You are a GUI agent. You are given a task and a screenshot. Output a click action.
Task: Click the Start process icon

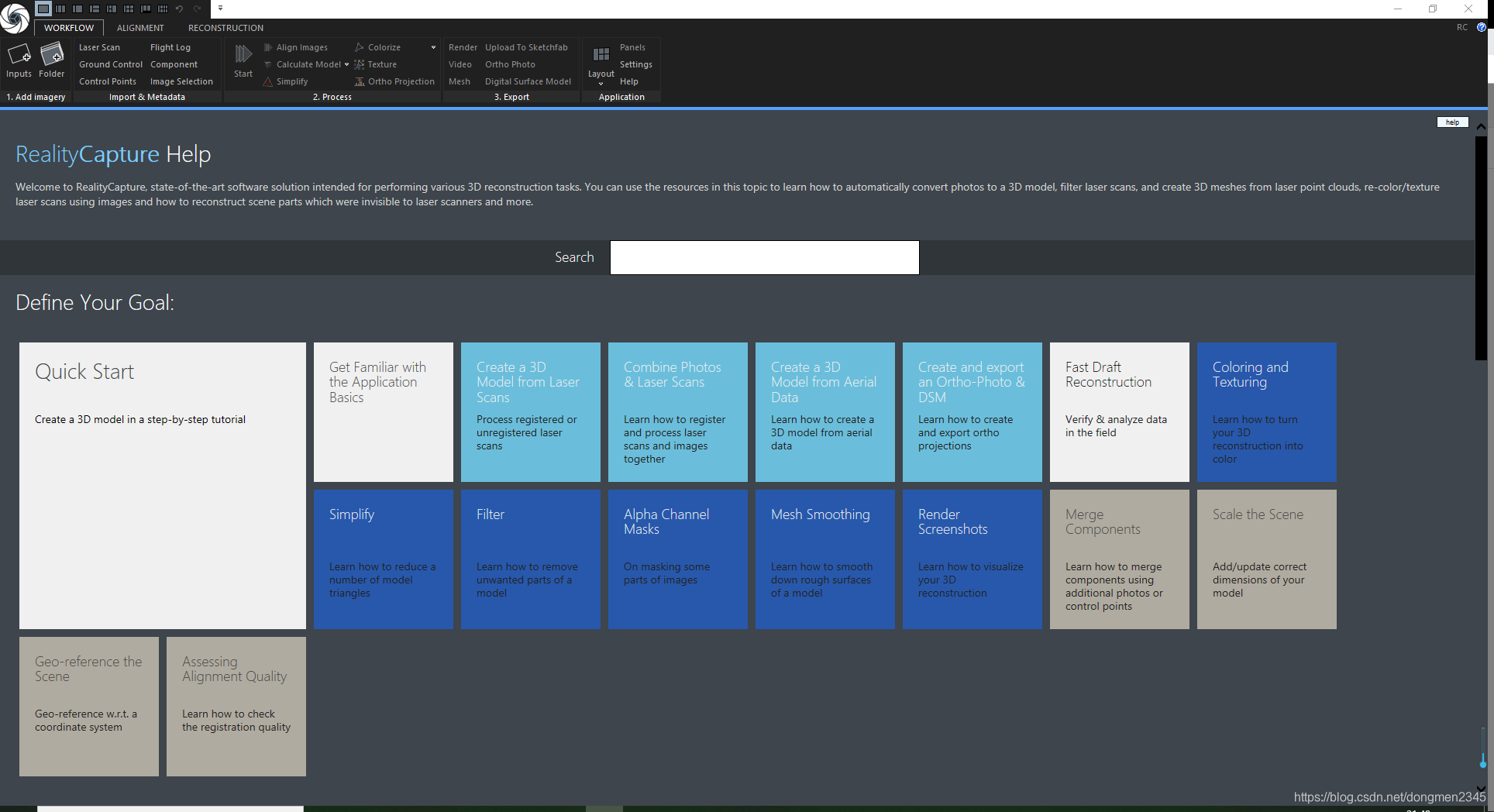pos(243,54)
